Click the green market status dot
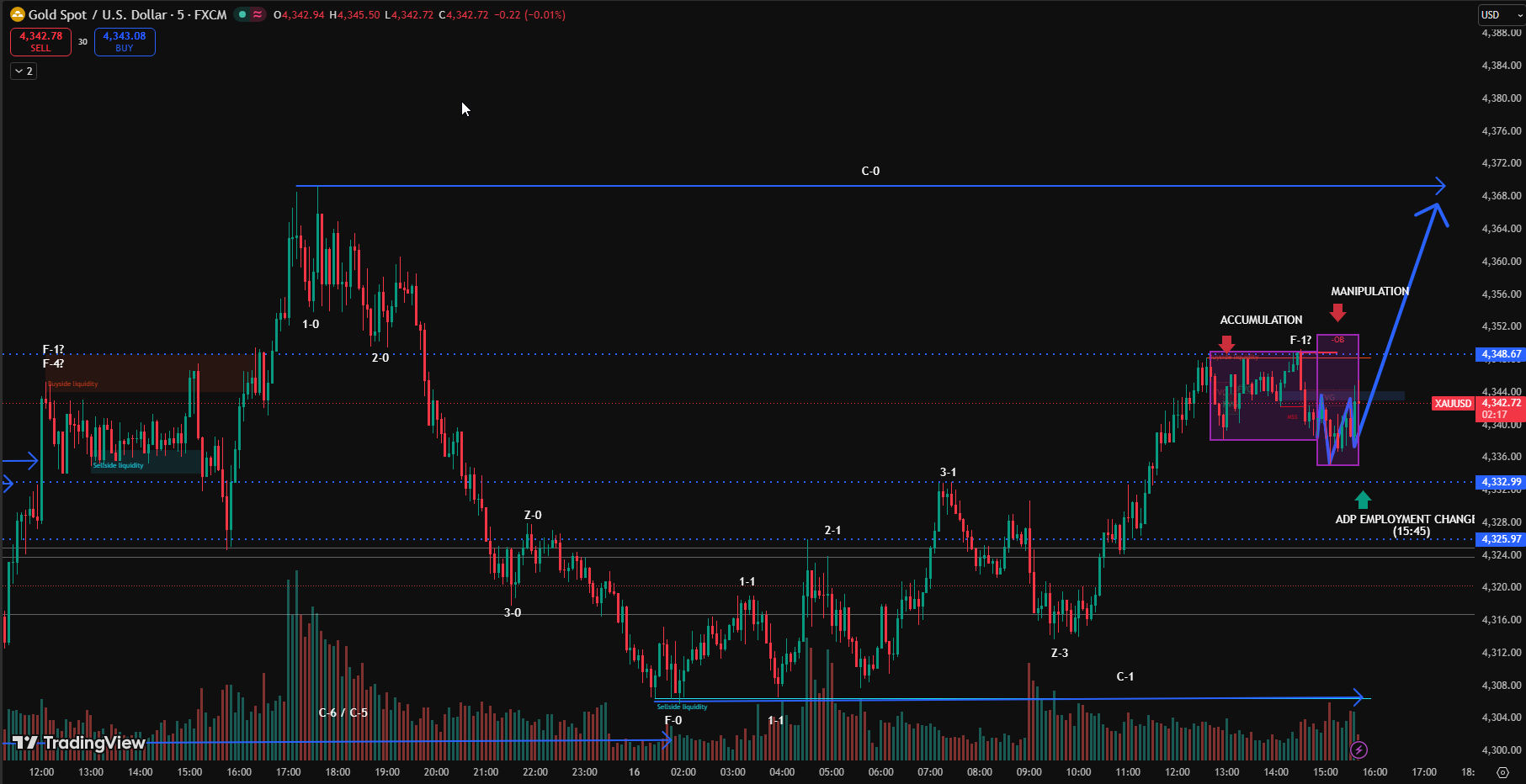This screenshot has height=784, width=1526. point(242,14)
